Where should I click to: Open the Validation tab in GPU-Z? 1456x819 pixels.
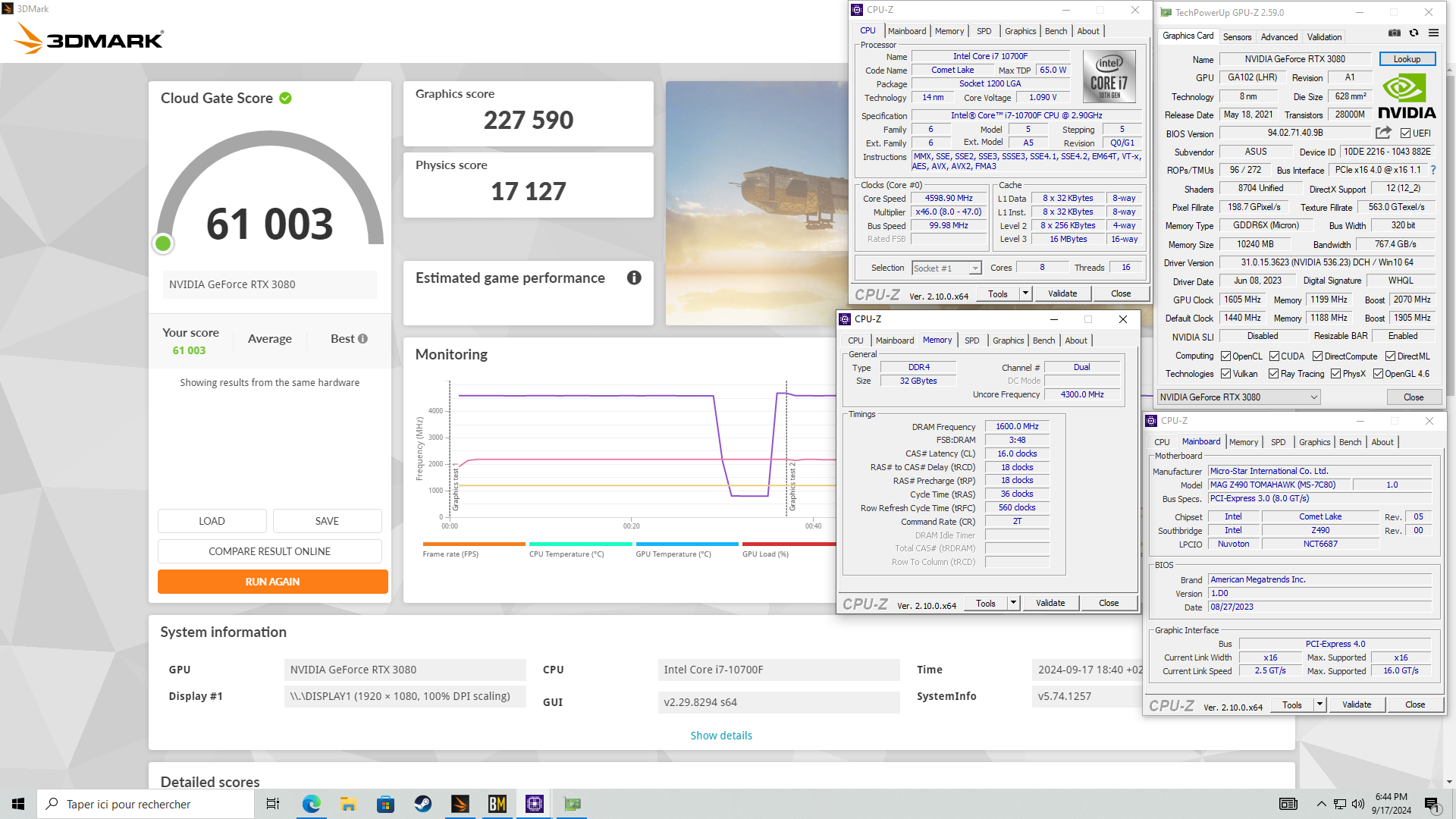click(1324, 37)
